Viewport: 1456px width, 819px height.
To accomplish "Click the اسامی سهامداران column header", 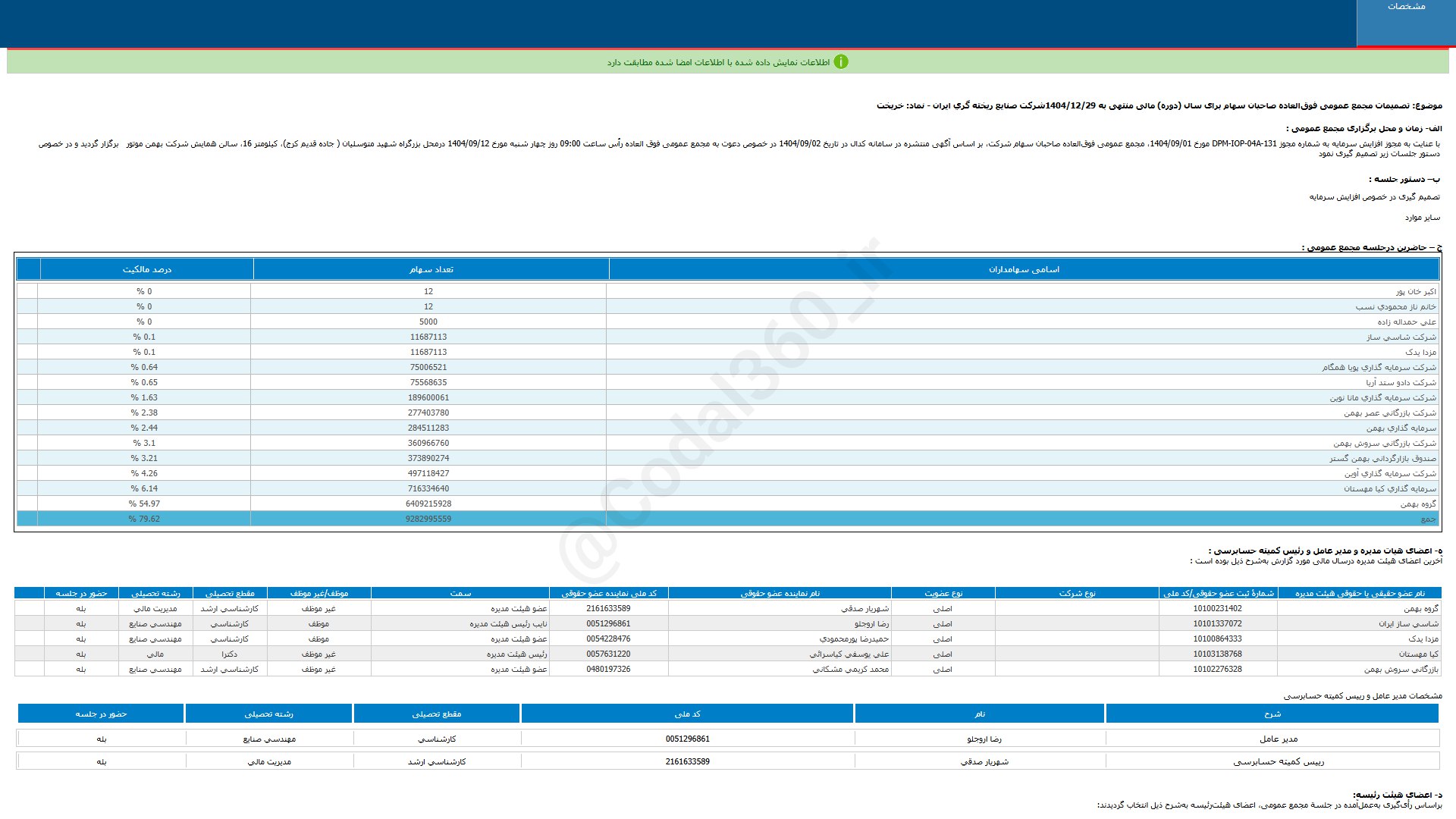I will (1023, 270).
